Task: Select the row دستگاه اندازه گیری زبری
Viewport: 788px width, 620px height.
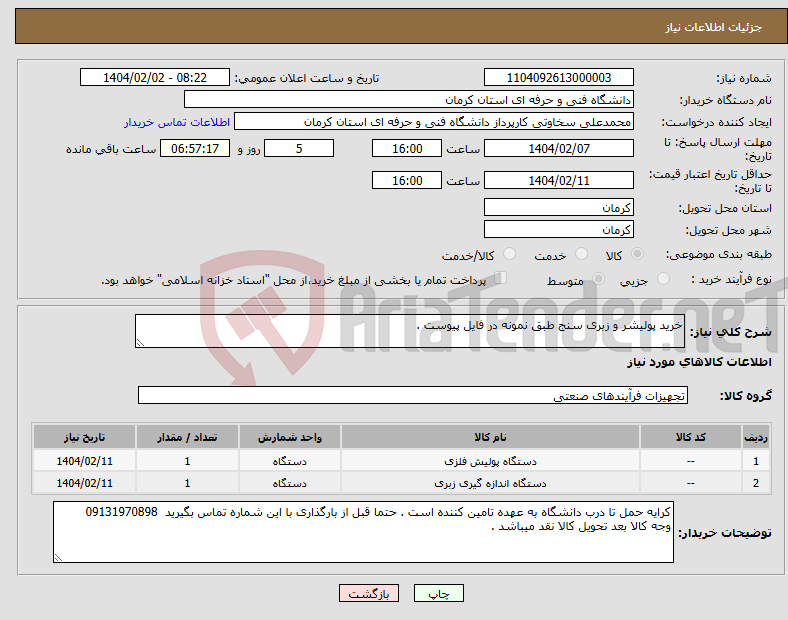Action: coord(402,483)
